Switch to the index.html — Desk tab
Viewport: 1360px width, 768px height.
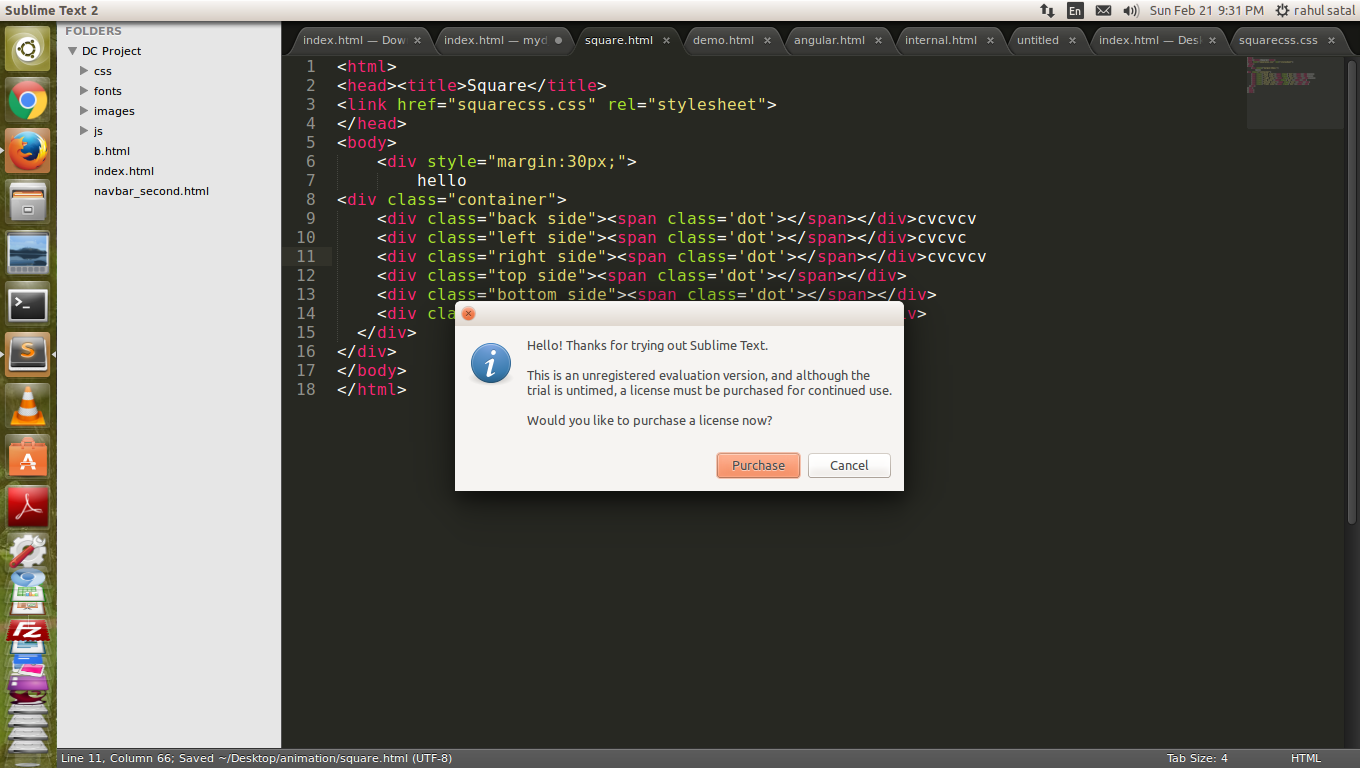tap(1149, 40)
